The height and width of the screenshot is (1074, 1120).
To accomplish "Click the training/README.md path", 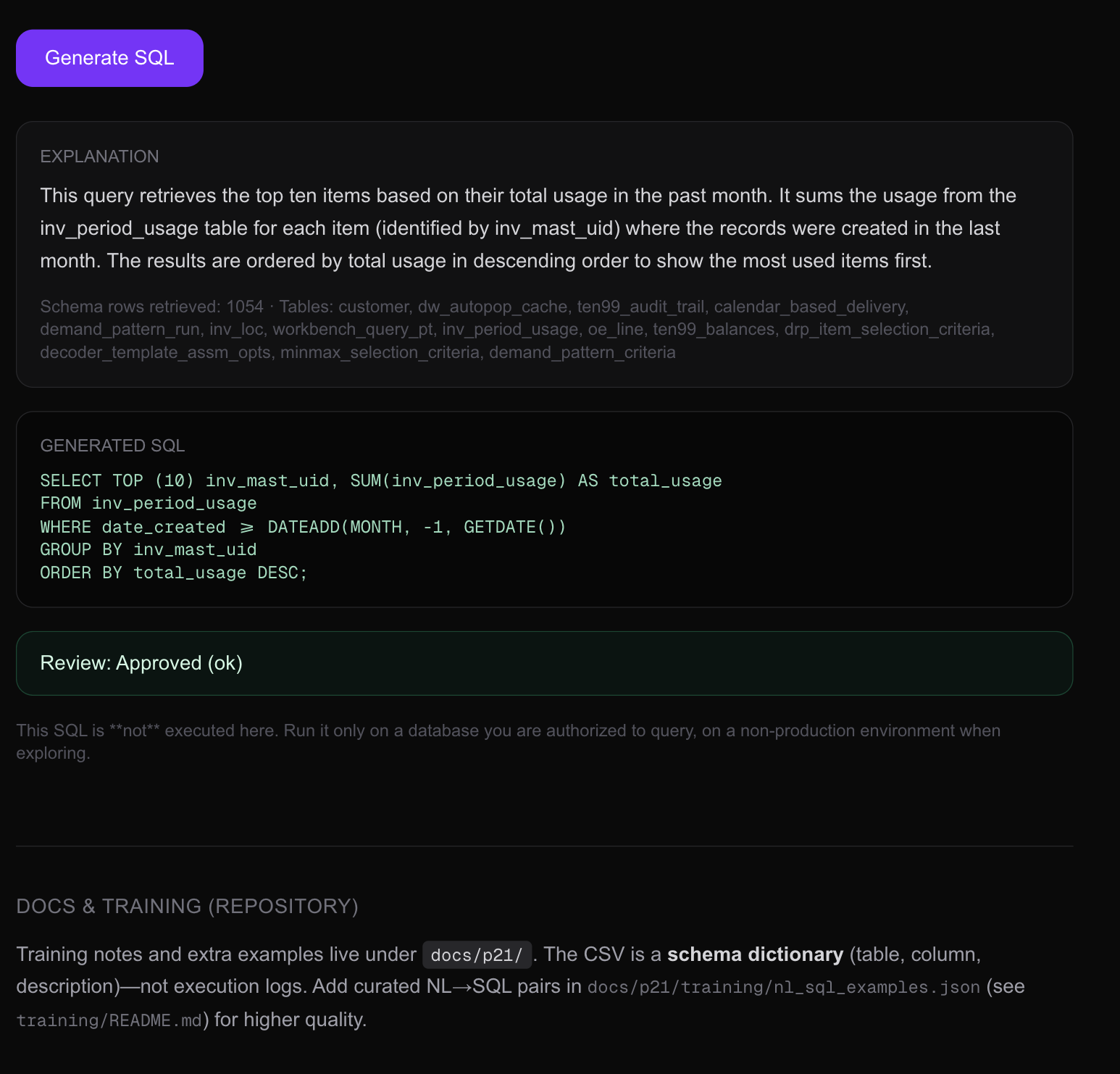I will click(109, 1020).
